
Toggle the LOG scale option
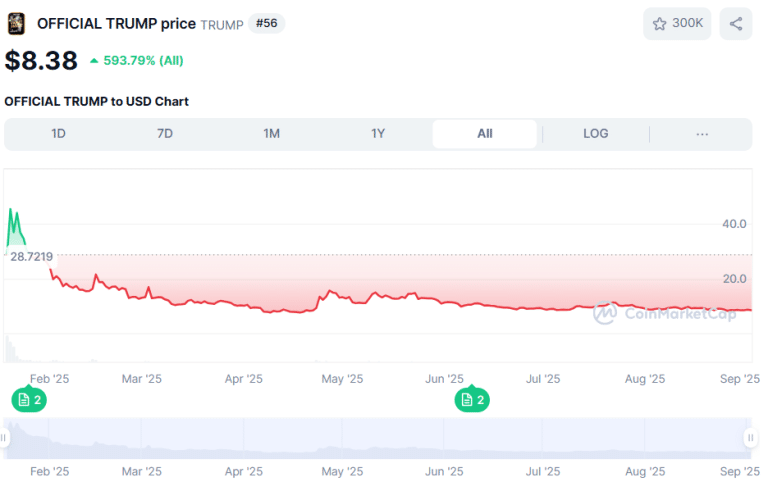pyautogui.click(x=595, y=134)
